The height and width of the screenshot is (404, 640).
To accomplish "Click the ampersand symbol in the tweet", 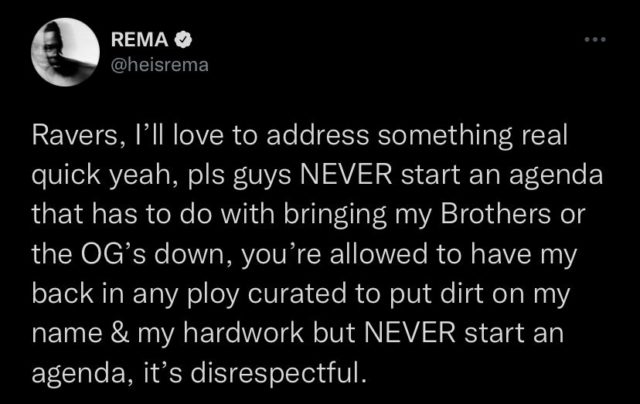I will click(x=120, y=333).
